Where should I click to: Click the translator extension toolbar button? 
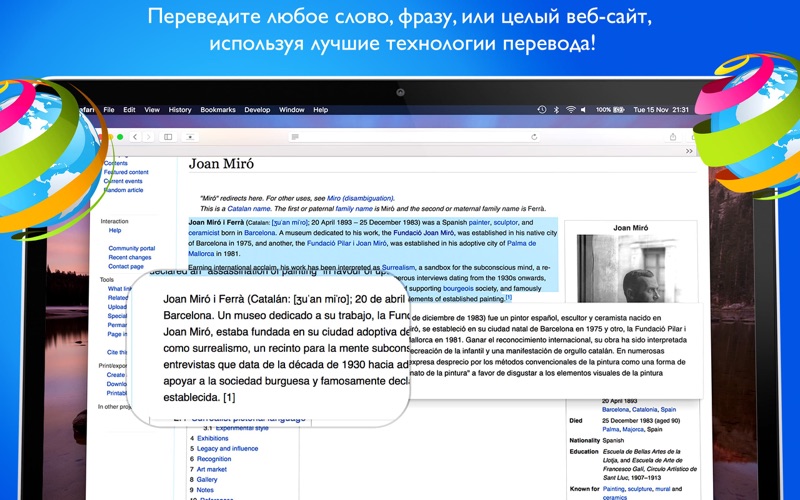pos(190,137)
